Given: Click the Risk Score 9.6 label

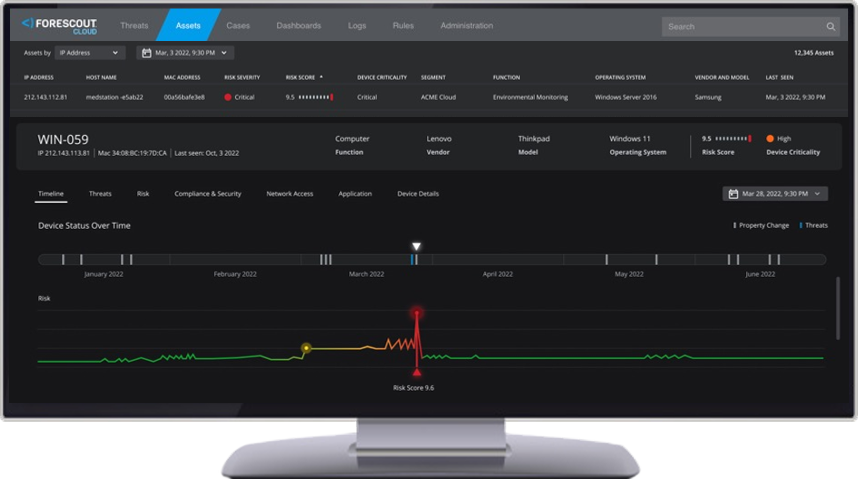Looking at the screenshot, I should [x=414, y=388].
